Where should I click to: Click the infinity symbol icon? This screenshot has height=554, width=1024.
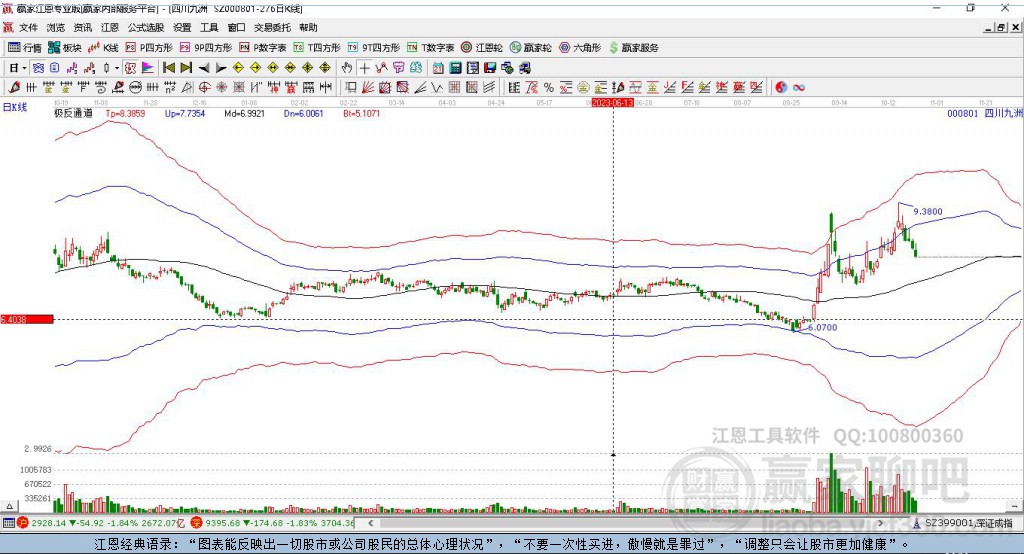coord(799,87)
